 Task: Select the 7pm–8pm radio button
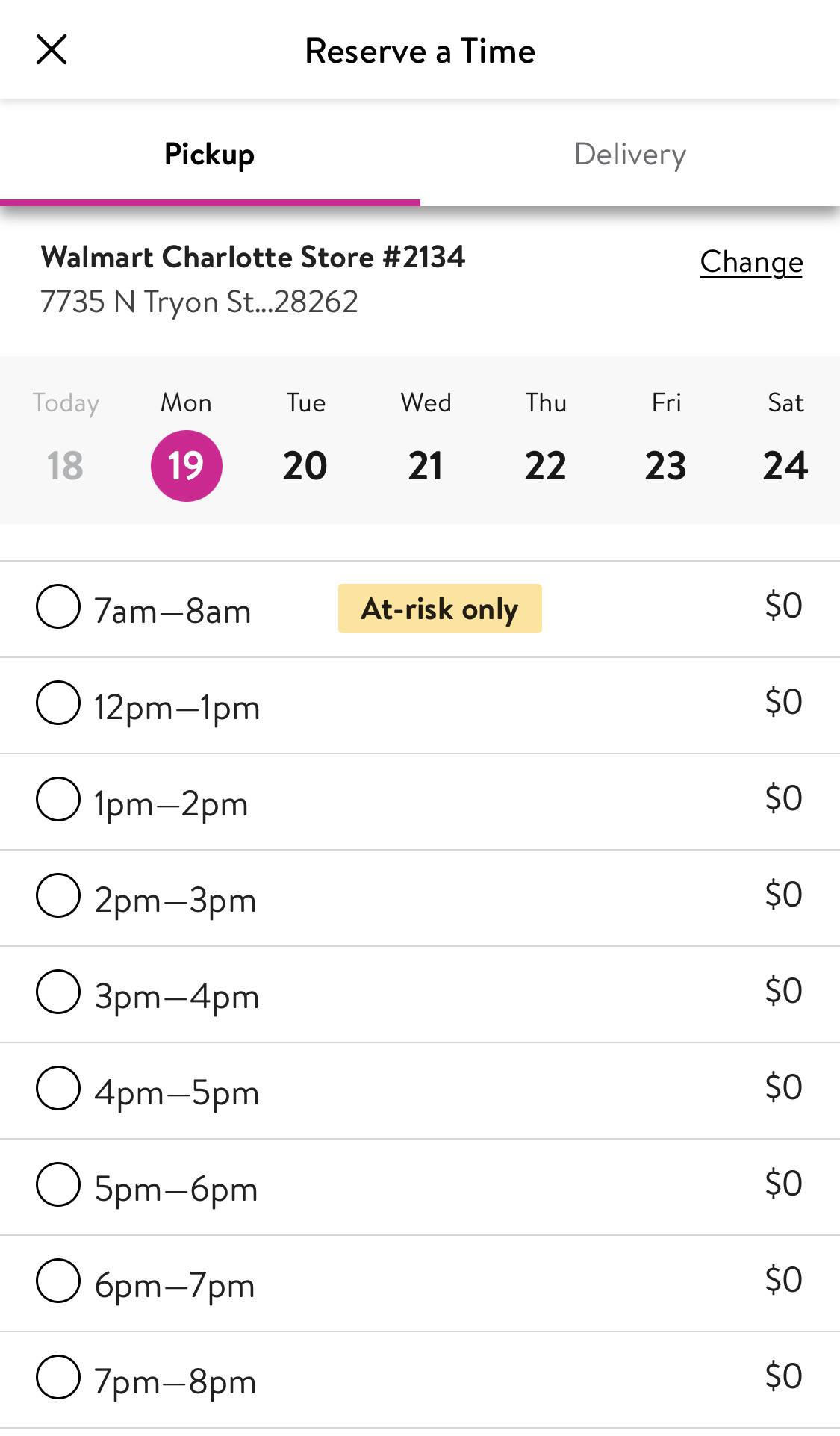point(58,1377)
